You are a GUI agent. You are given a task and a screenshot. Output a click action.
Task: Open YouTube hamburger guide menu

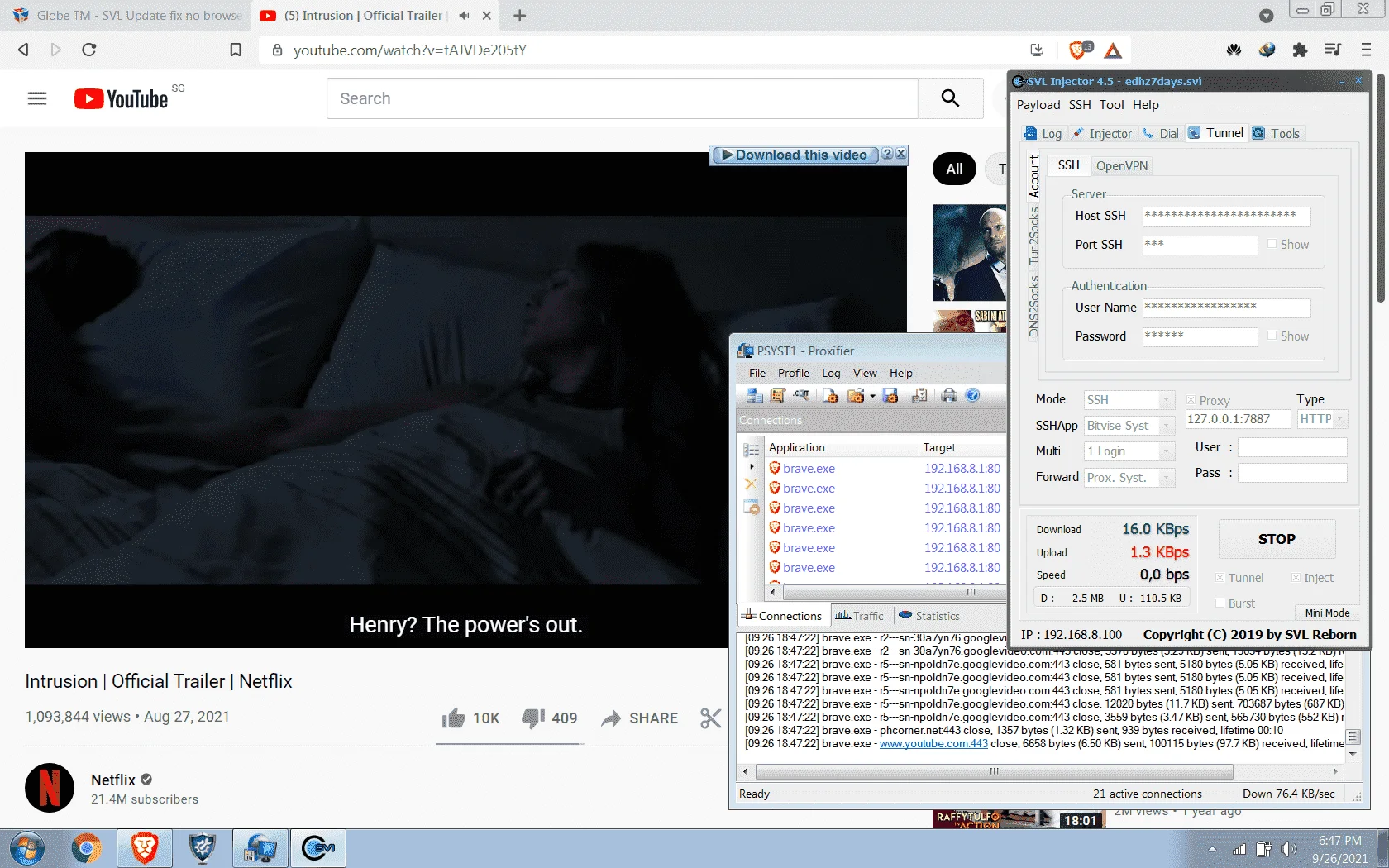click(37, 98)
